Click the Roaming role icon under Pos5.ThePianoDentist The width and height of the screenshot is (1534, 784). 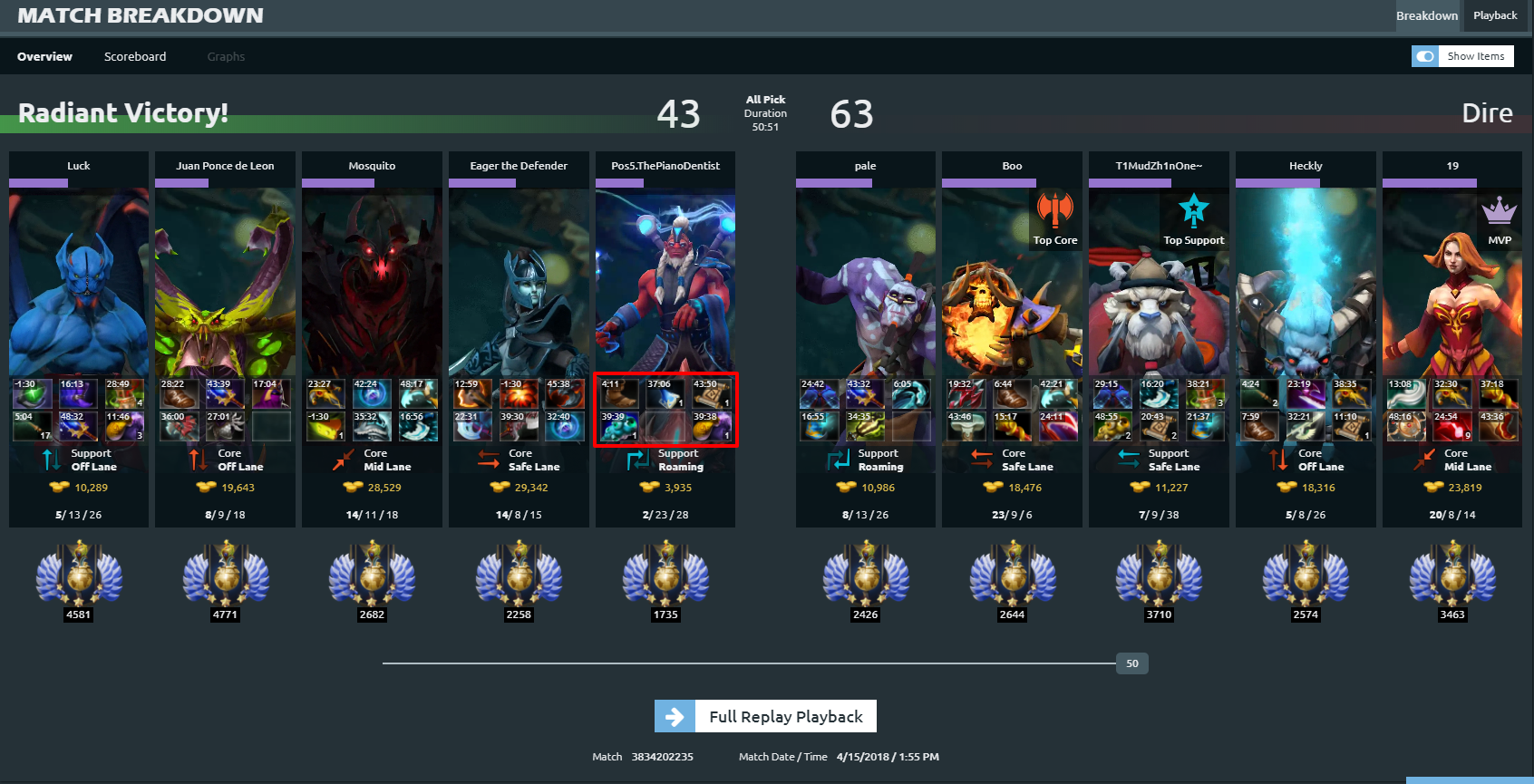[638, 460]
